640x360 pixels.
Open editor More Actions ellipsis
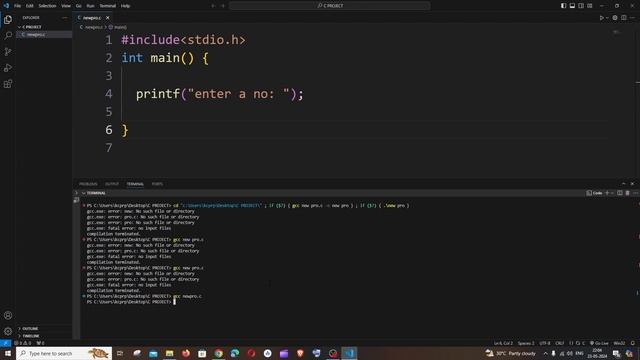tap(632, 18)
